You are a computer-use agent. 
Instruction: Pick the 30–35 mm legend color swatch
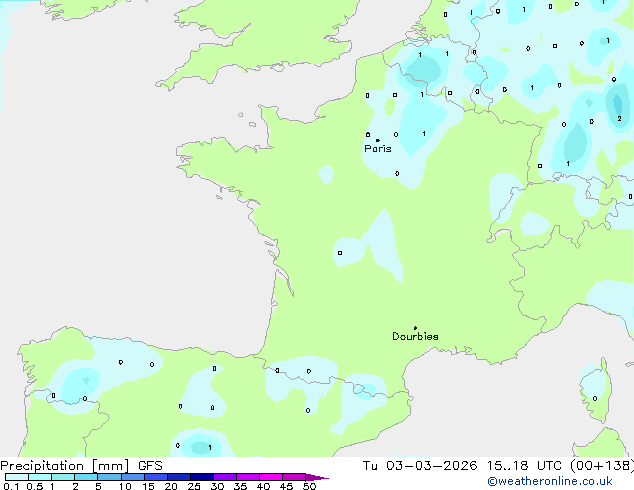[224, 477]
